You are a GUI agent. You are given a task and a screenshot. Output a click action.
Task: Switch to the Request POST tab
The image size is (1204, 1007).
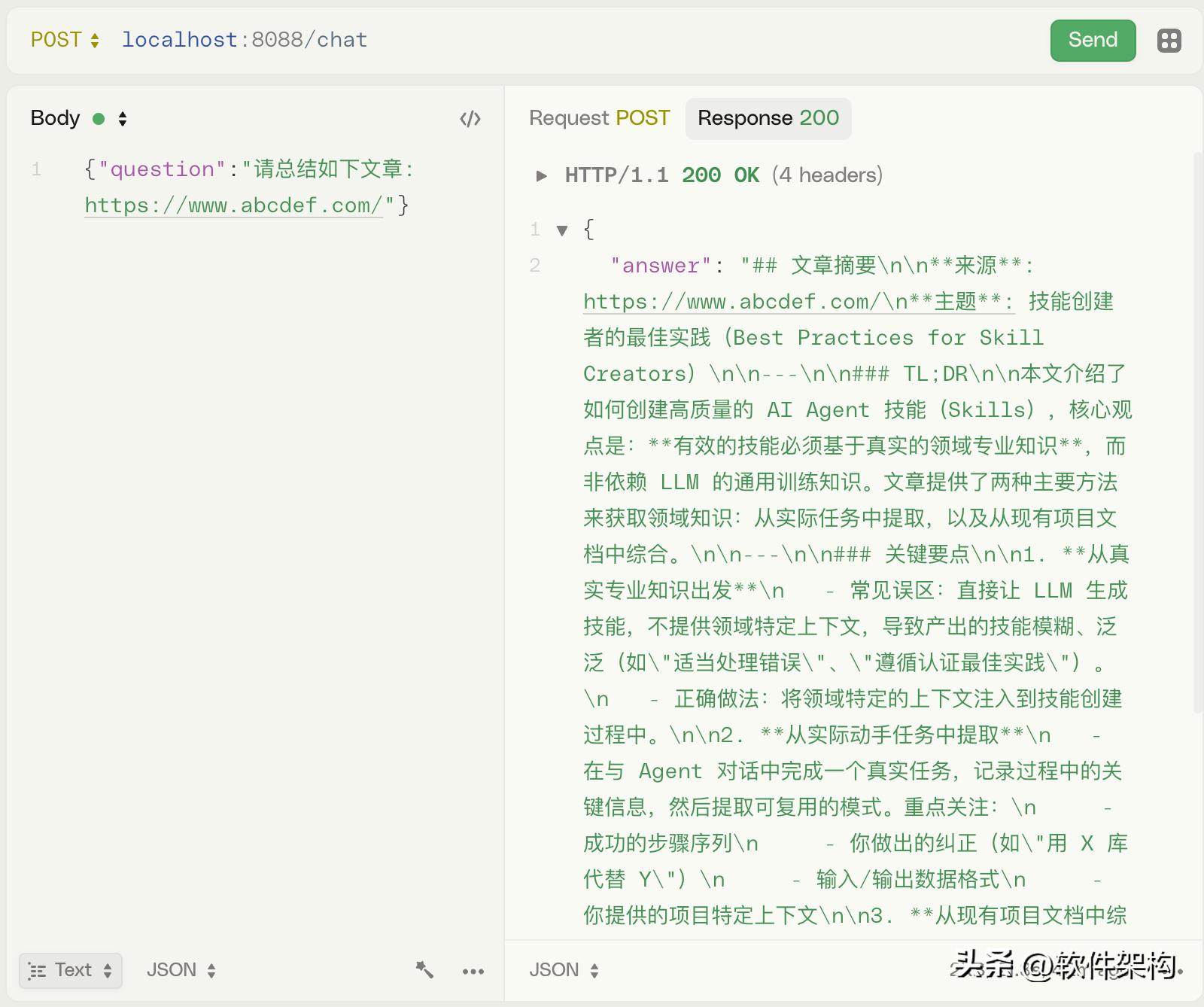[599, 118]
